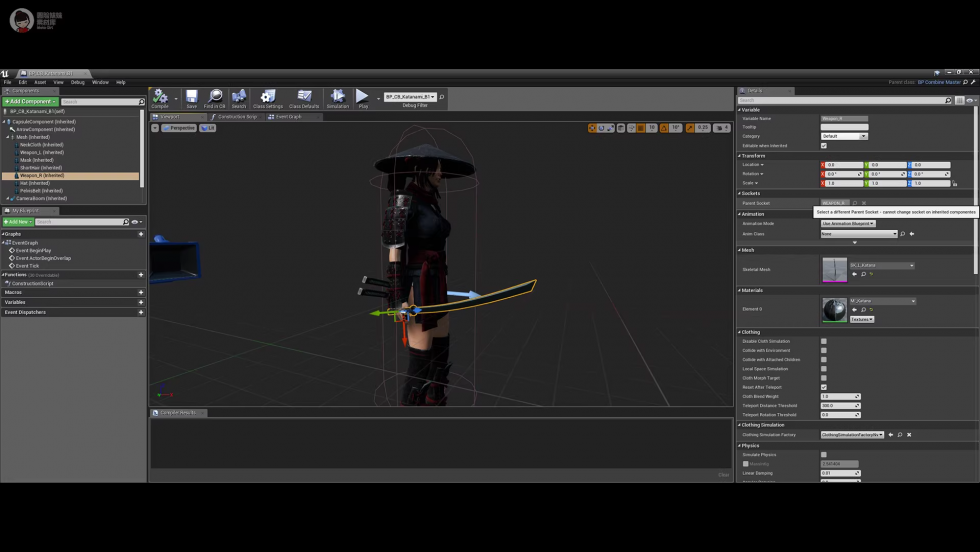980x552 pixels.
Task: Start Simulation from the toolbar
Action: coord(338,97)
